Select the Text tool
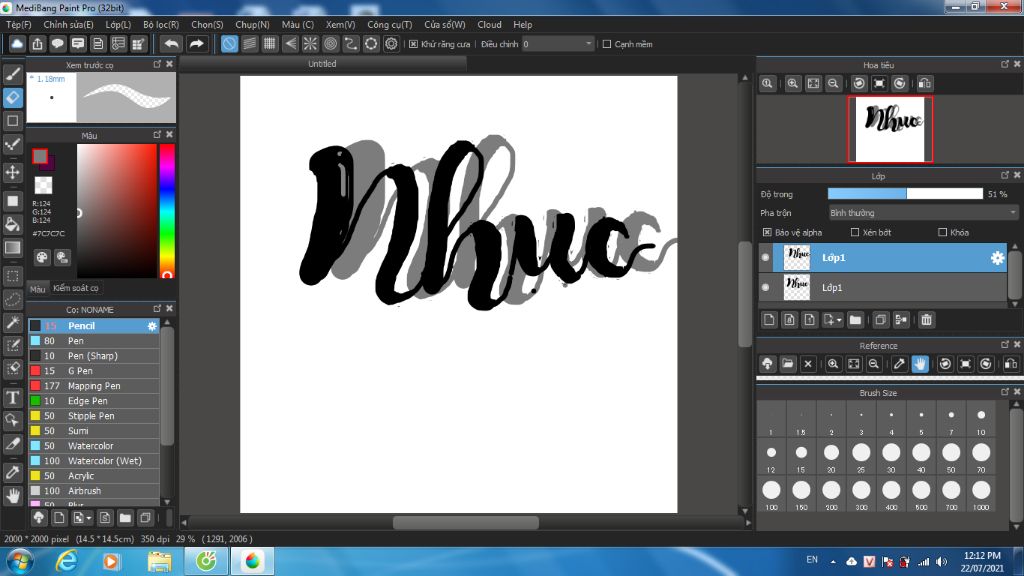Image resolution: width=1024 pixels, height=576 pixels. 12,397
